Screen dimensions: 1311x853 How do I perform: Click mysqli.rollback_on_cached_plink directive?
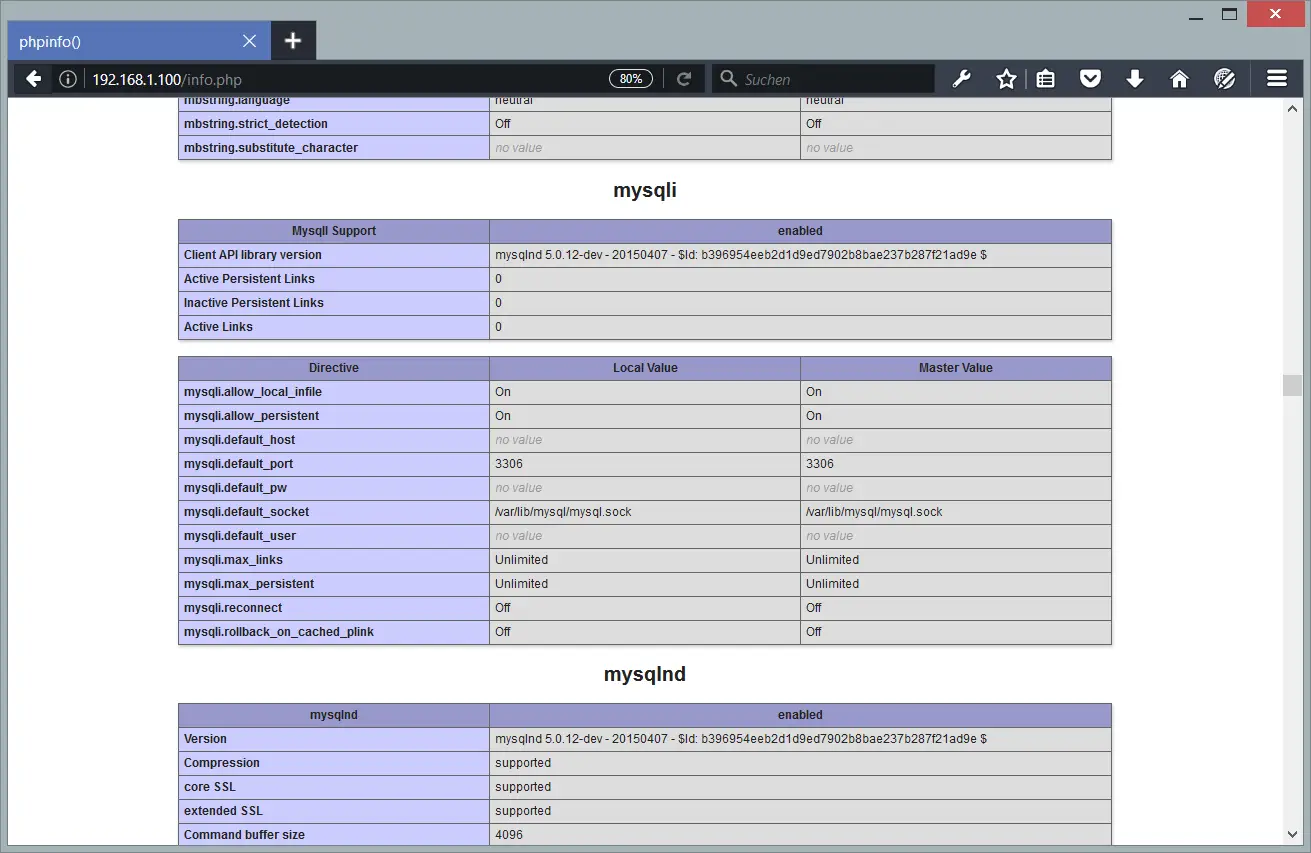pyautogui.click(x=279, y=632)
